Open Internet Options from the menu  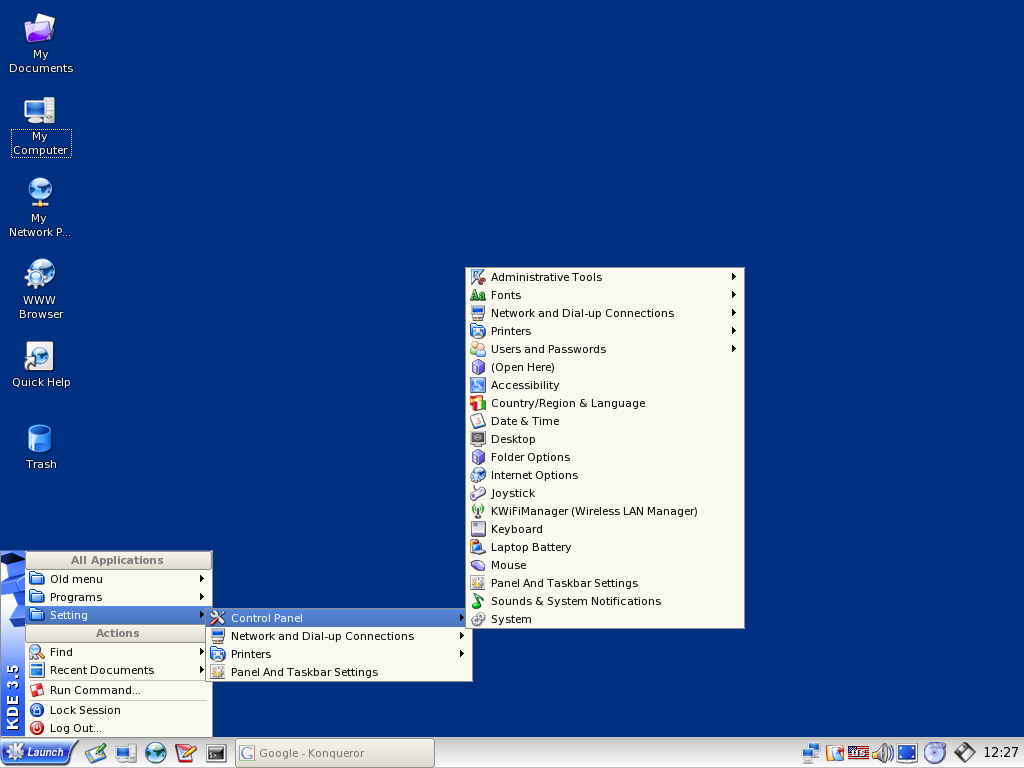(605, 475)
